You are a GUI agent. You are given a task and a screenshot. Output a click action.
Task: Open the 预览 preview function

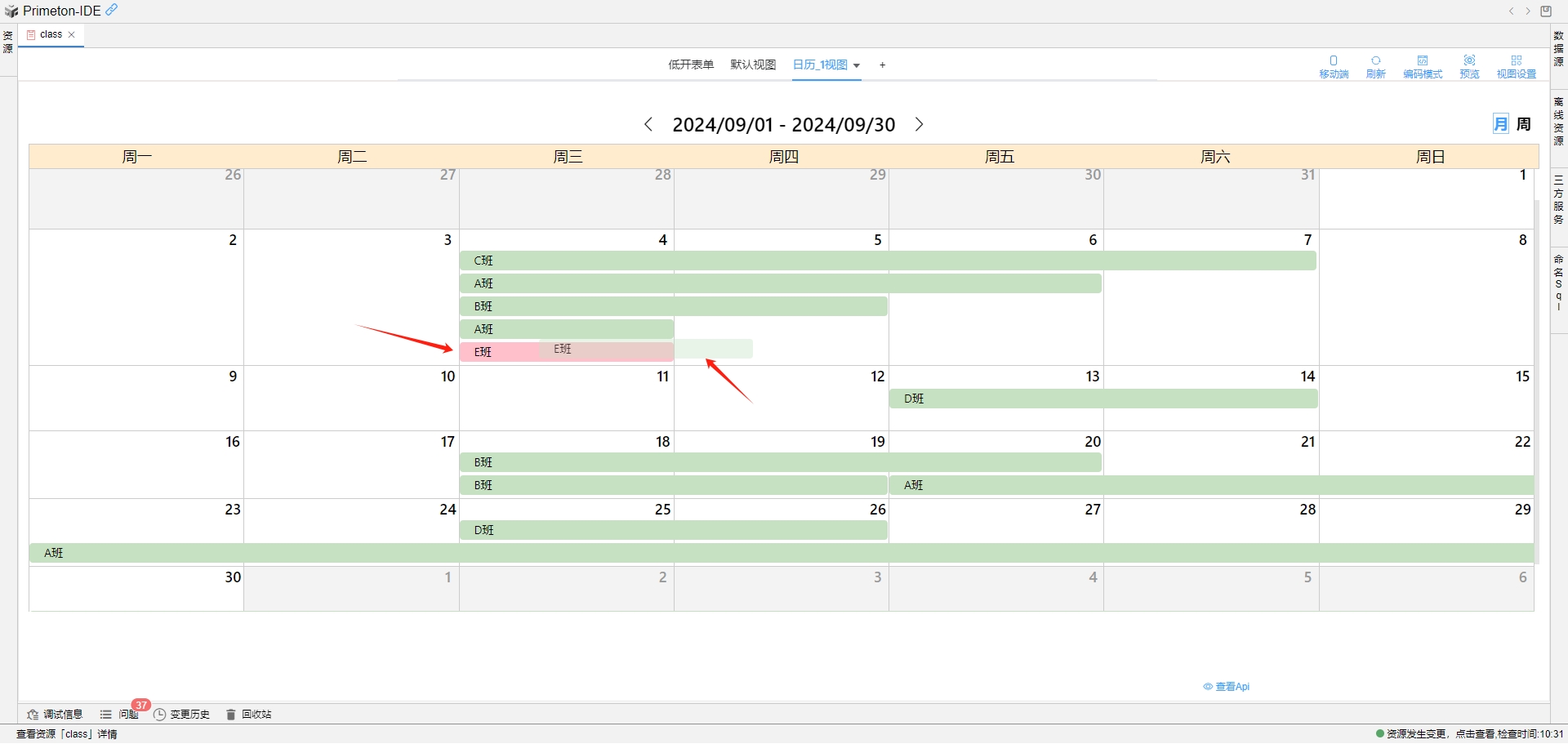(1469, 65)
